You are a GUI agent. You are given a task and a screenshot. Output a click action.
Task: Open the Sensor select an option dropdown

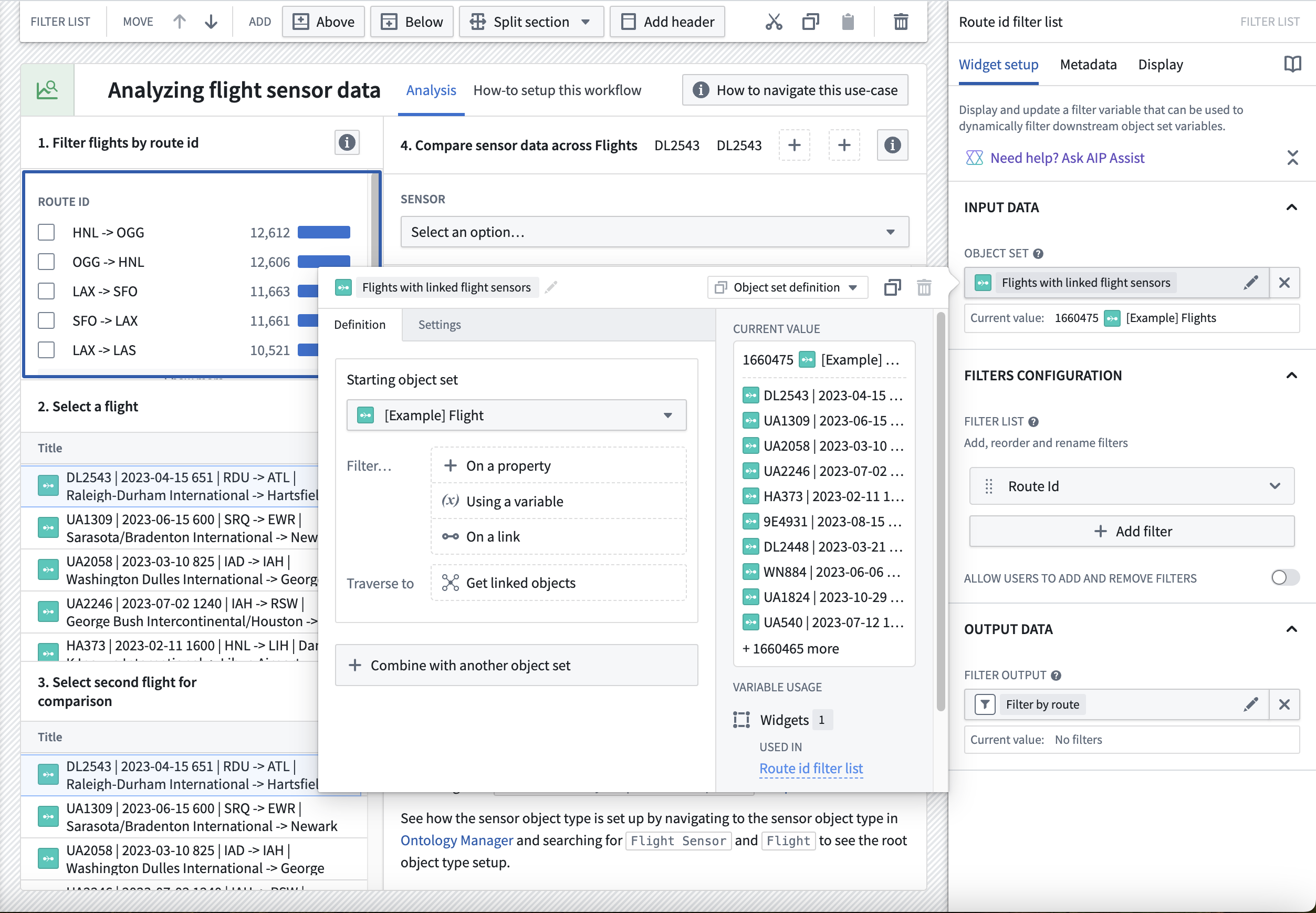click(654, 232)
